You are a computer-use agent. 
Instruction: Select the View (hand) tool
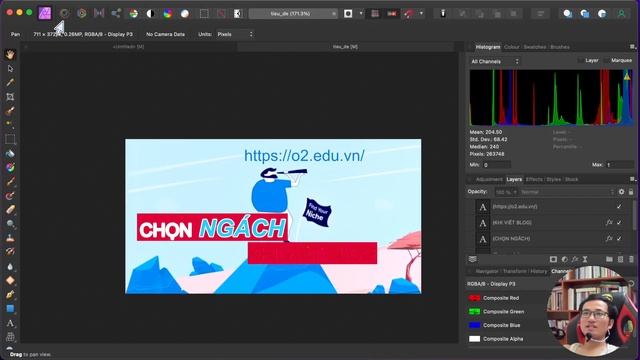(x=10, y=54)
